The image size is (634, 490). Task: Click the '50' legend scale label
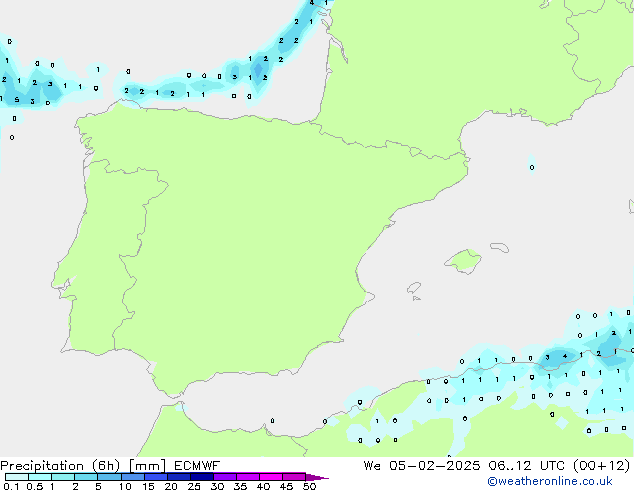[309, 486]
